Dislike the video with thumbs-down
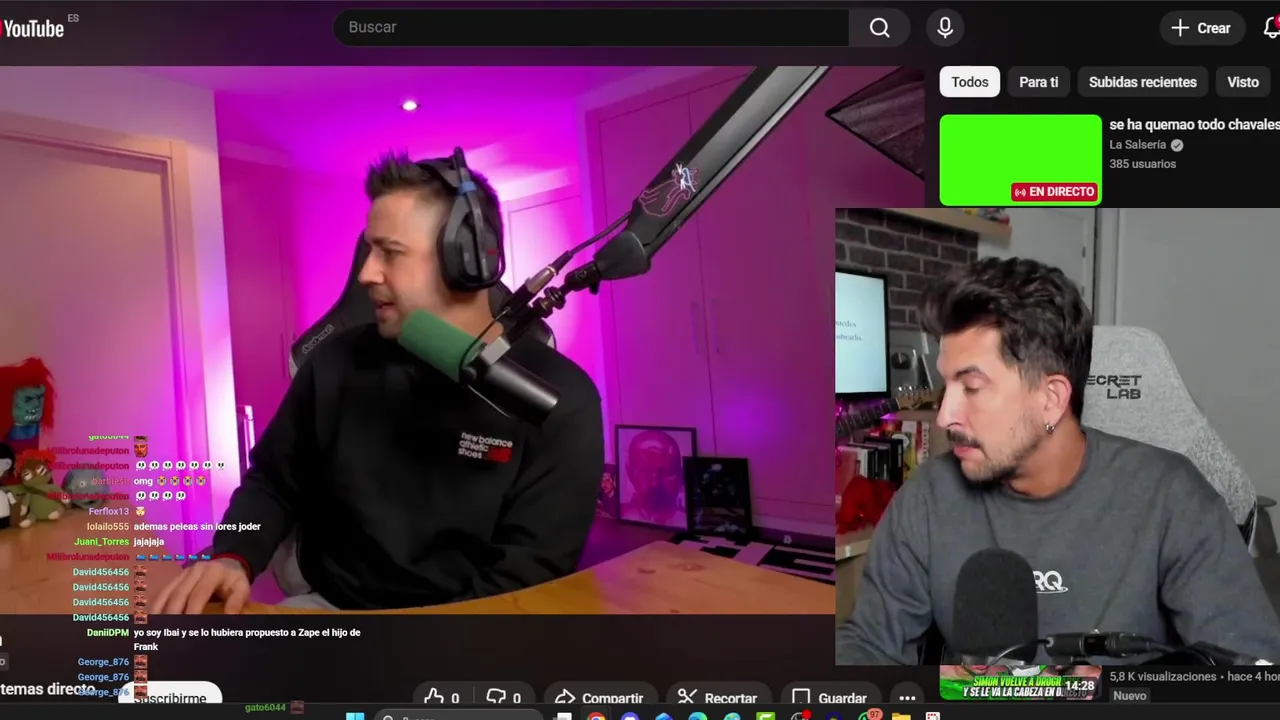Screen dimensions: 1280x720 [502, 698]
